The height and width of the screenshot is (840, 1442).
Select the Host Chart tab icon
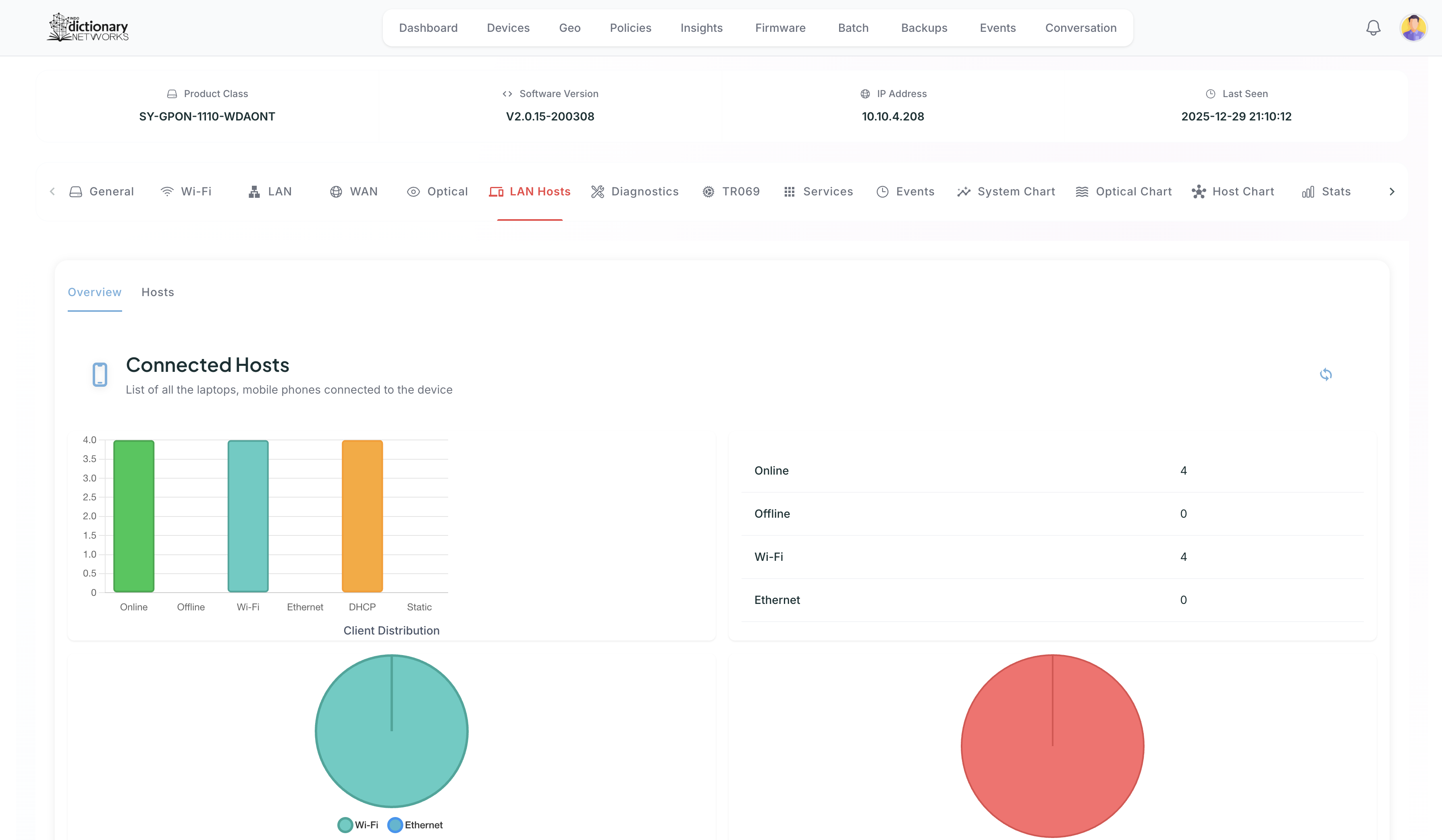(x=1199, y=192)
